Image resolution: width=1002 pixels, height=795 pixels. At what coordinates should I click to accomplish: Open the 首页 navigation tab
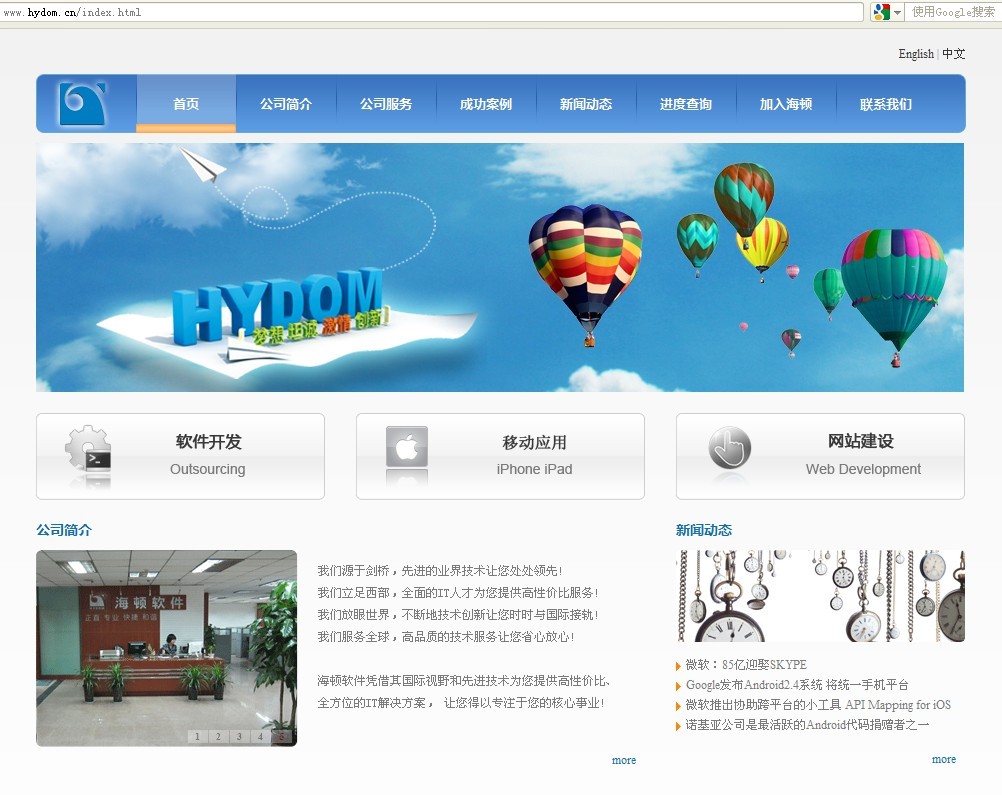pyautogui.click(x=186, y=104)
